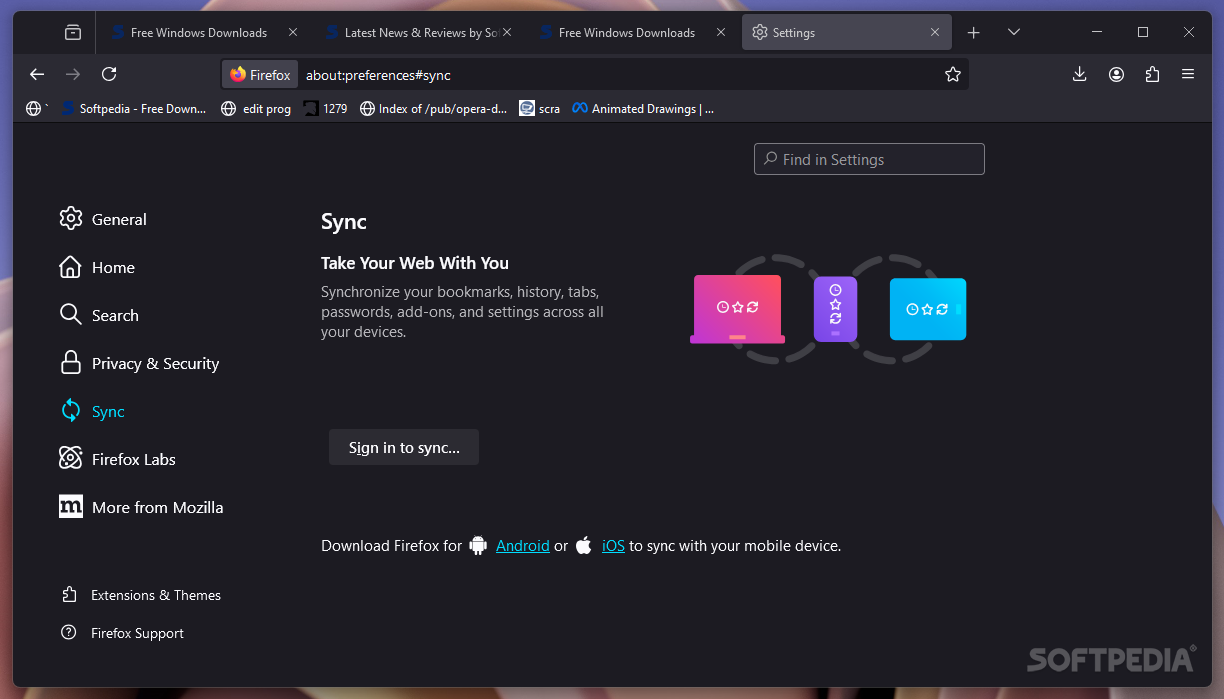Open the Firefox Labs category

[117, 459]
